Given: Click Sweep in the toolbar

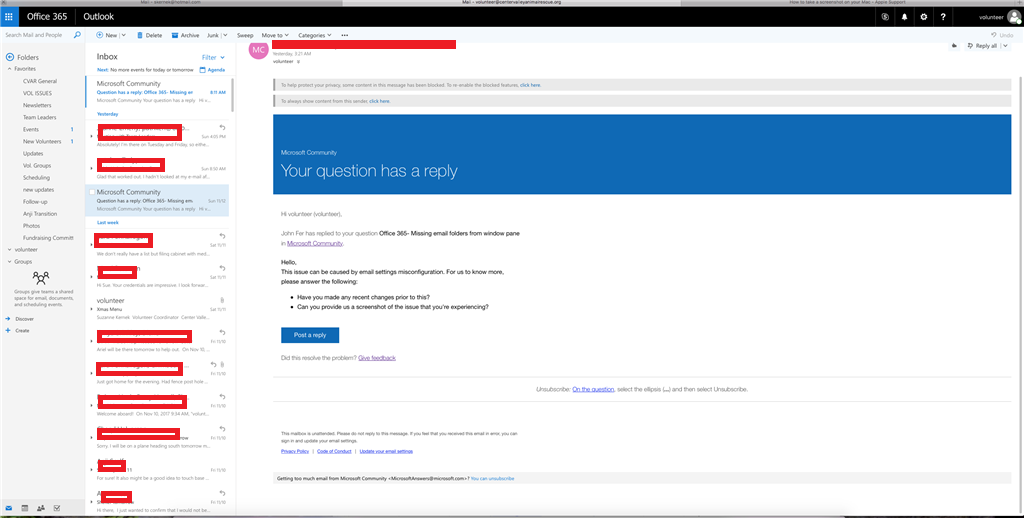Looking at the screenshot, I should click(x=245, y=35).
